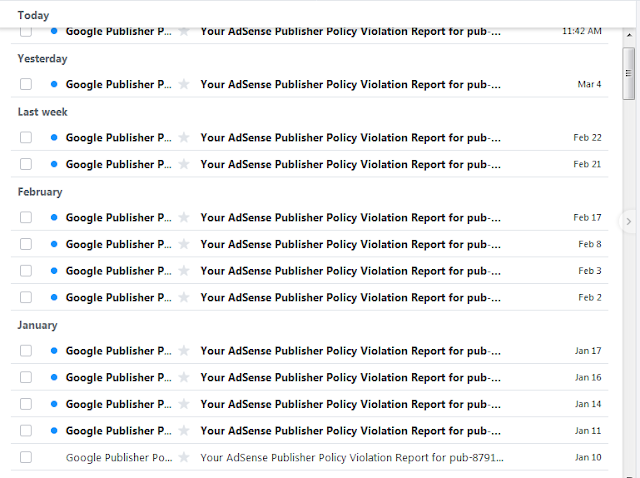
Task: Click unread dot on Jan 14 email
Action: click(x=54, y=404)
